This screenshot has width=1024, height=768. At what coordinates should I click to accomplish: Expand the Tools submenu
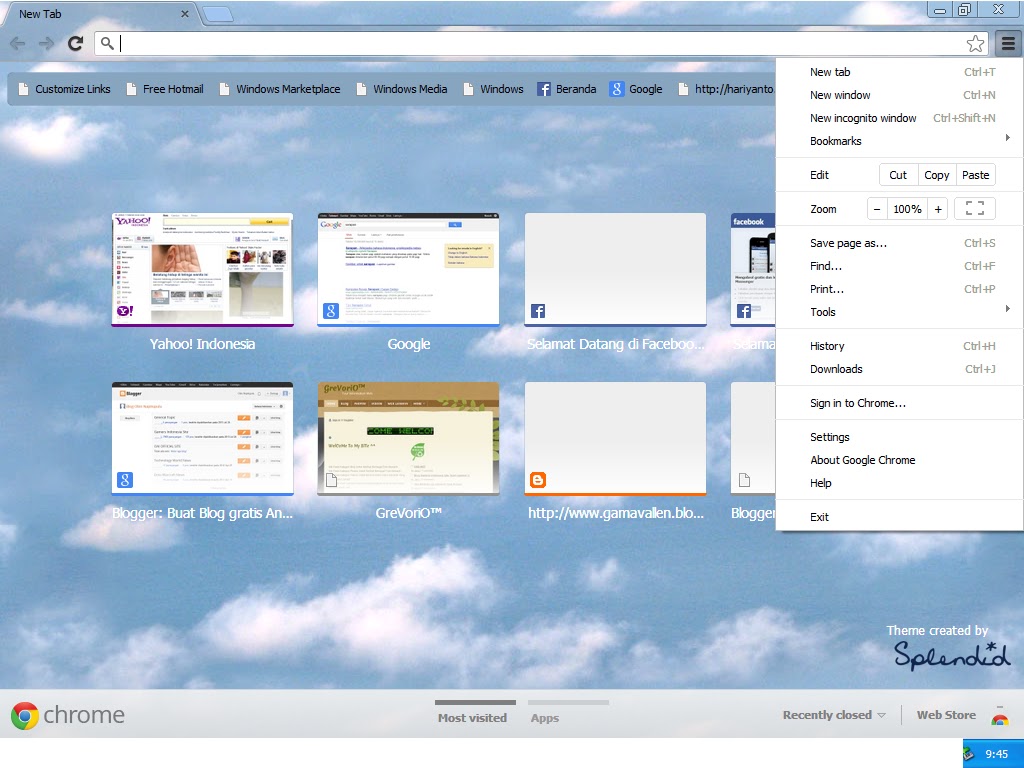click(899, 312)
